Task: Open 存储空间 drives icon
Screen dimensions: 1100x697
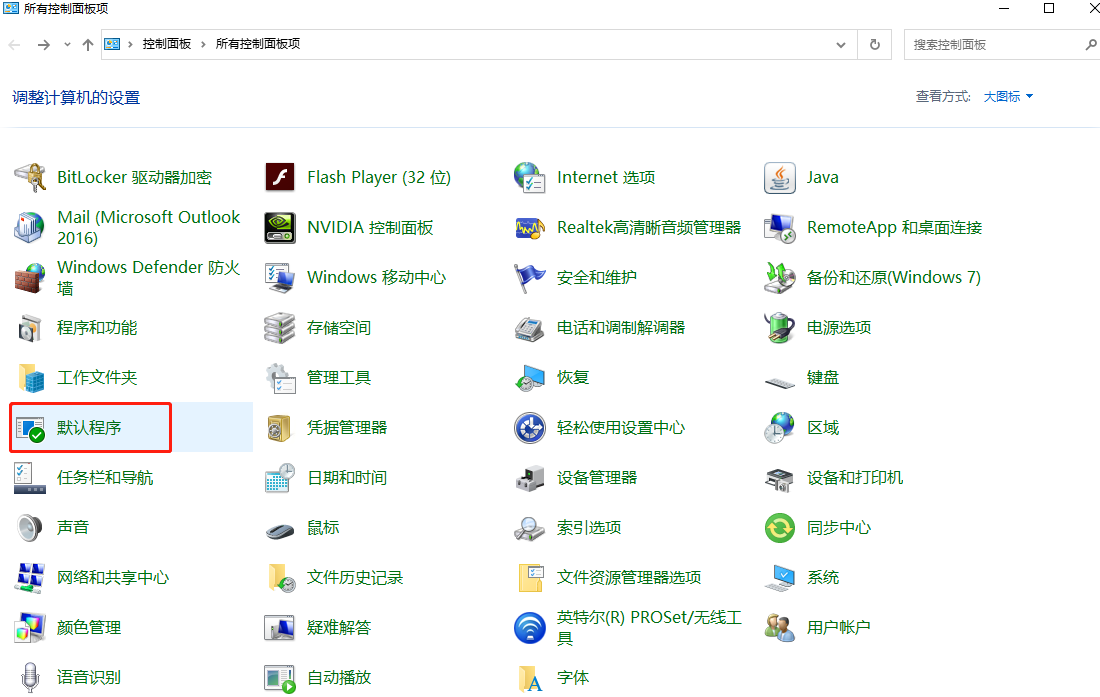Action: (x=280, y=327)
